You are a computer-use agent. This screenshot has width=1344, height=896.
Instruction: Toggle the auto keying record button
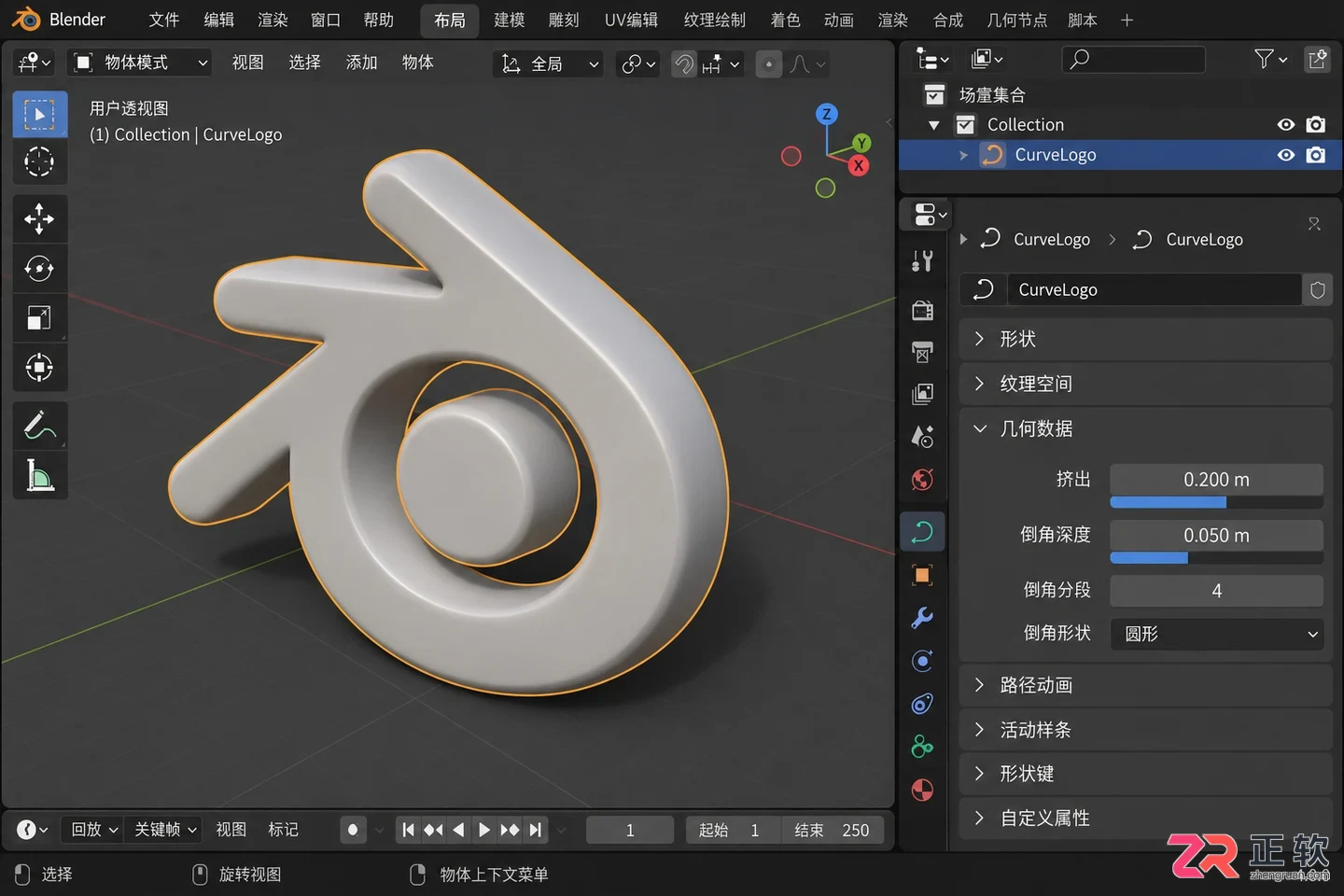point(353,830)
